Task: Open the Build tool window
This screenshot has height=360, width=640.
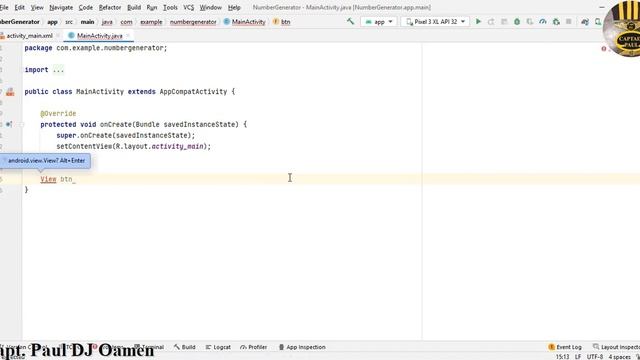Action: [184, 347]
